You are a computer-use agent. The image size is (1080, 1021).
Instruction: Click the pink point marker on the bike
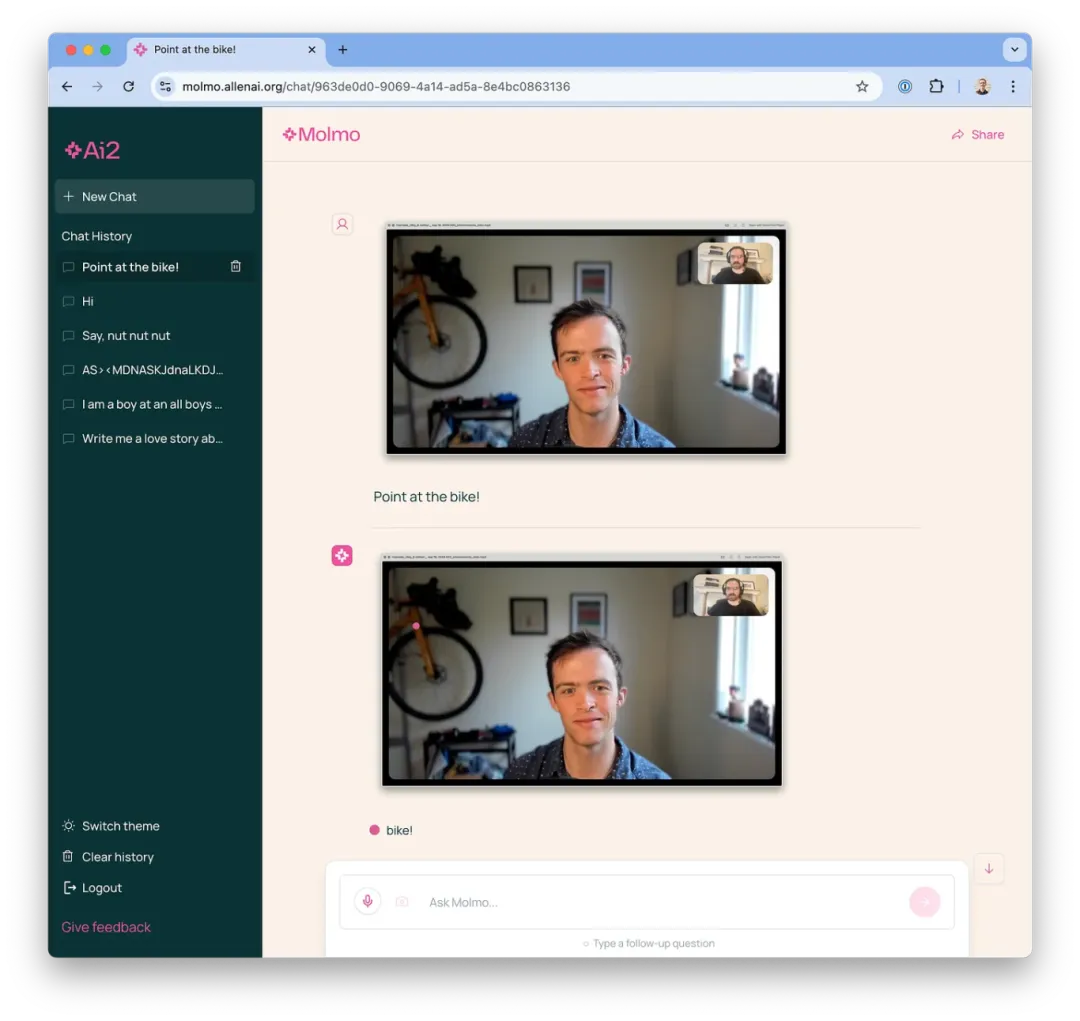click(x=416, y=626)
